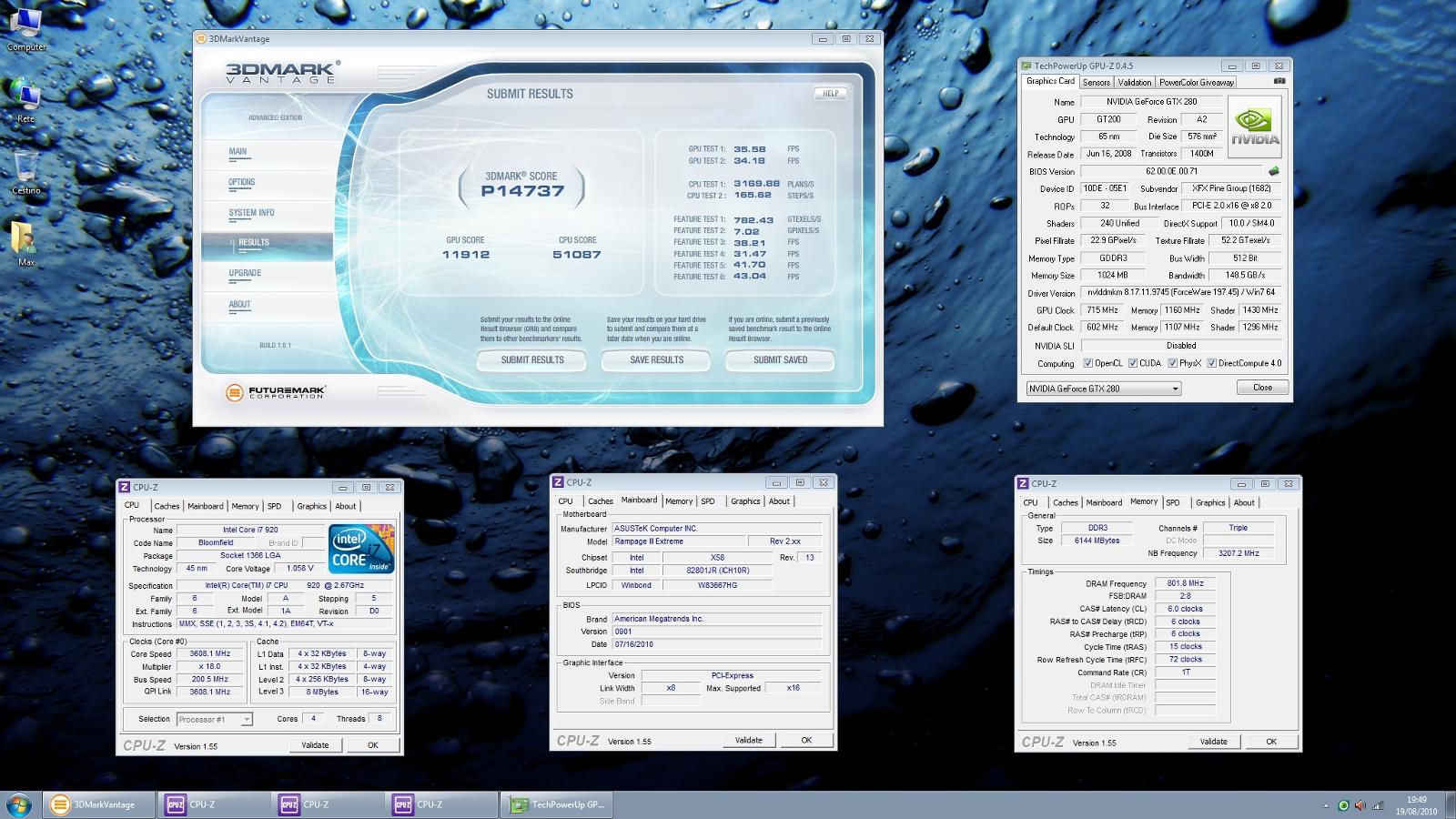Click the Memory Size value 6144 MBytes
The height and width of the screenshot is (819, 1456).
[1097, 541]
